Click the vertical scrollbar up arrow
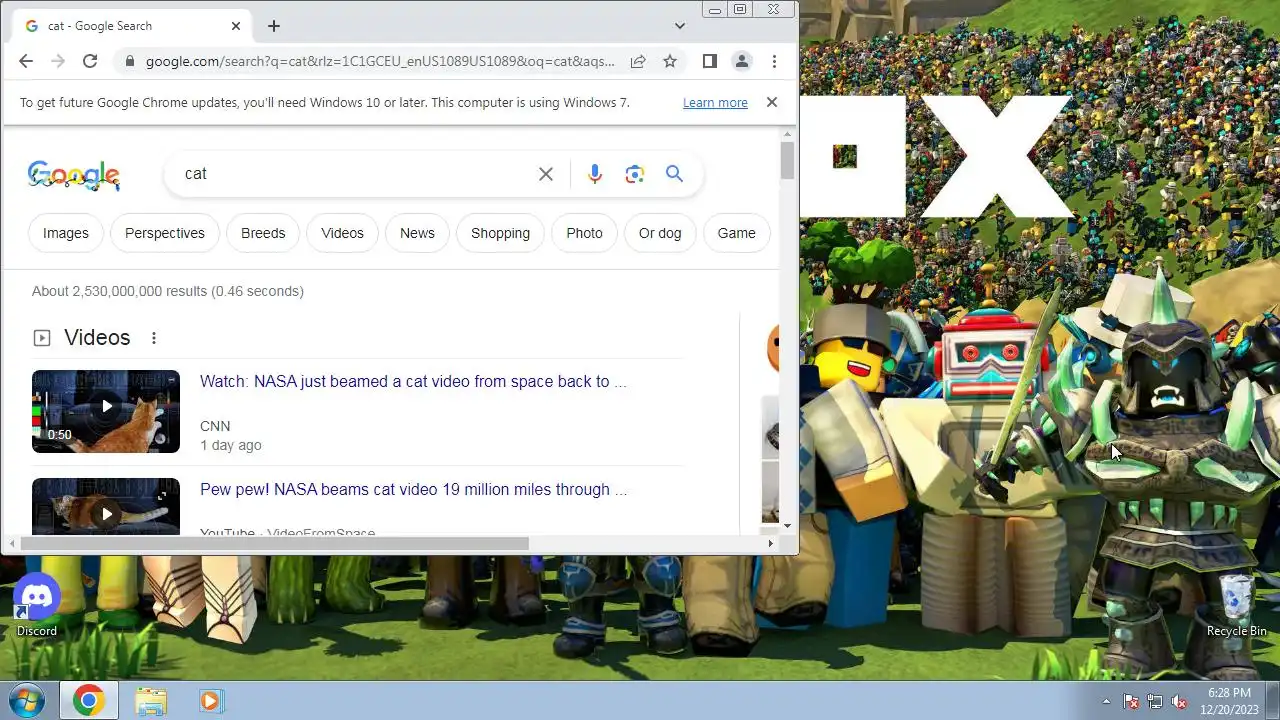Screen dimensions: 1280x720 [x=788, y=134]
